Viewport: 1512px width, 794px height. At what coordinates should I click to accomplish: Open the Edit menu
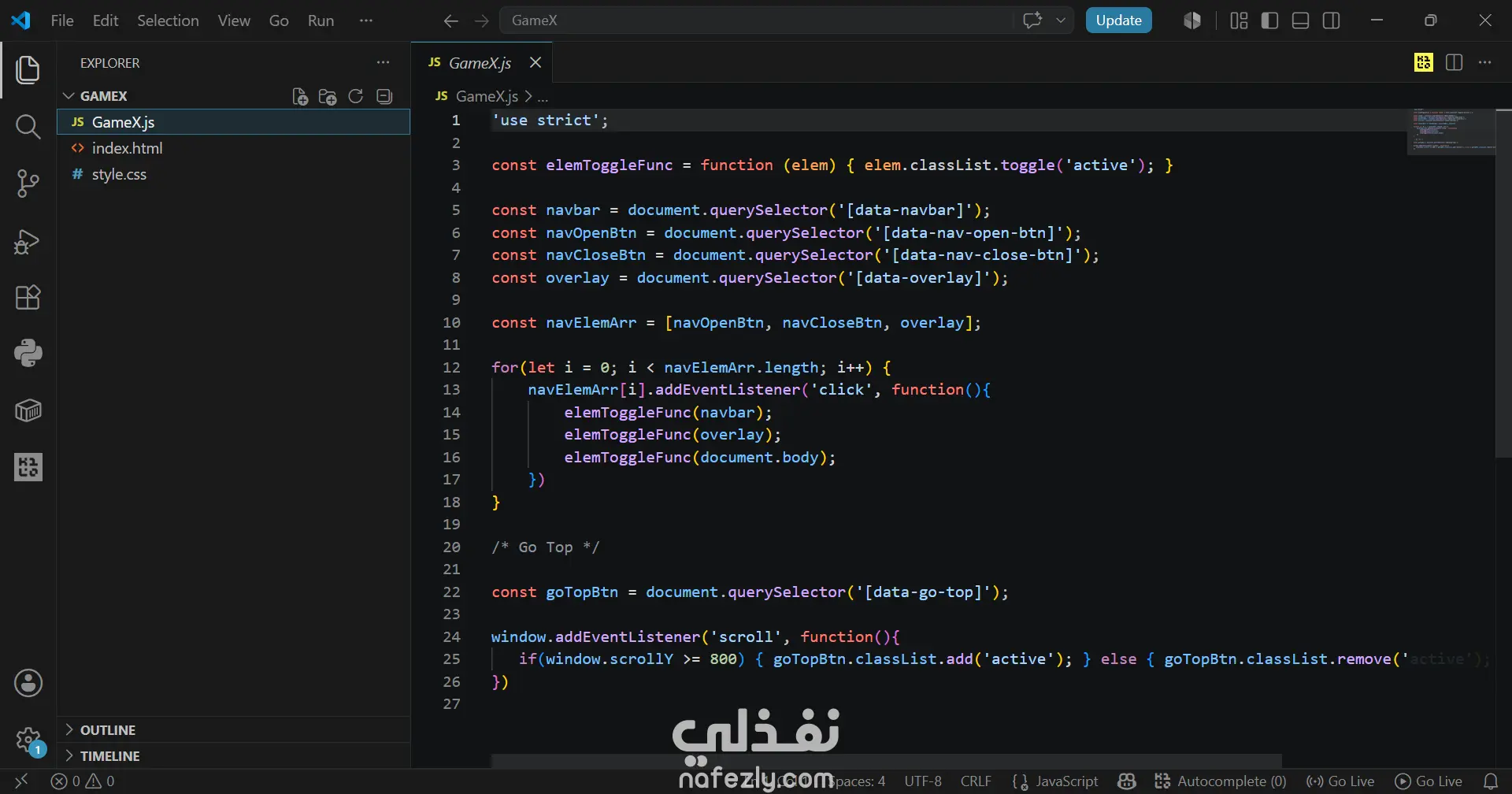coord(106,20)
